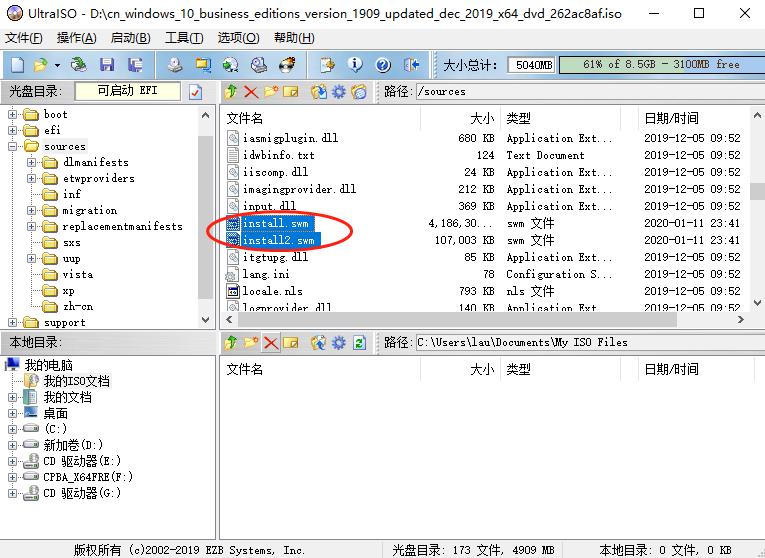Click the disc file list vertical scrollbar thumb
Viewport: 765px width, 558px height.
coord(757,191)
